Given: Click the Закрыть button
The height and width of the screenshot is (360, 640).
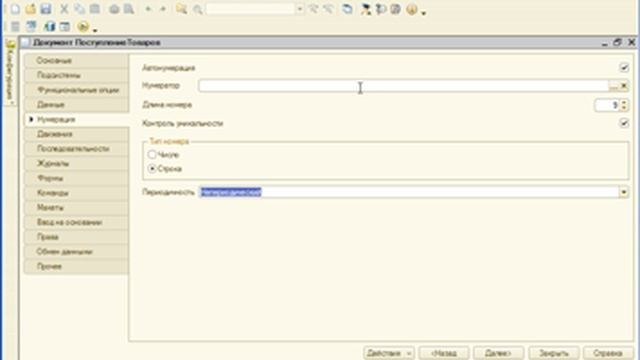Looking at the screenshot, I should tap(553, 353).
